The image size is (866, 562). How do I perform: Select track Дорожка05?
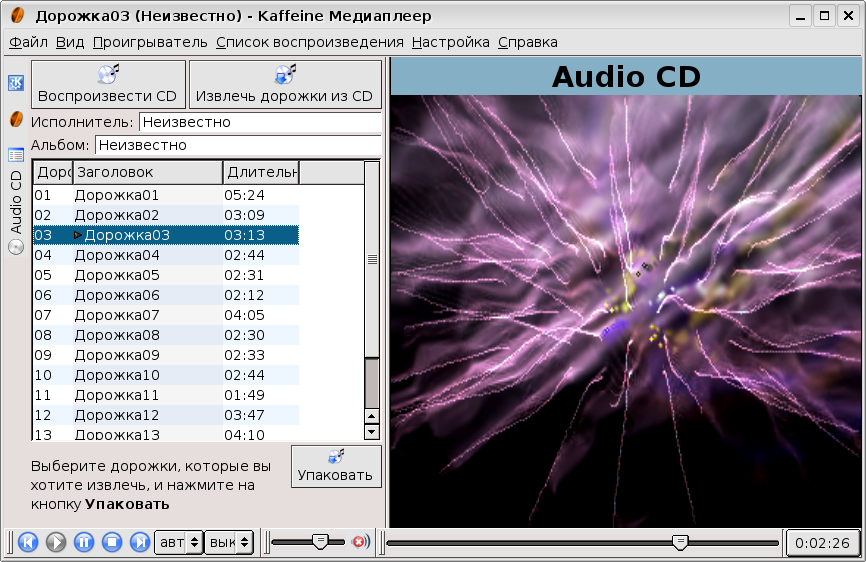tap(166, 275)
